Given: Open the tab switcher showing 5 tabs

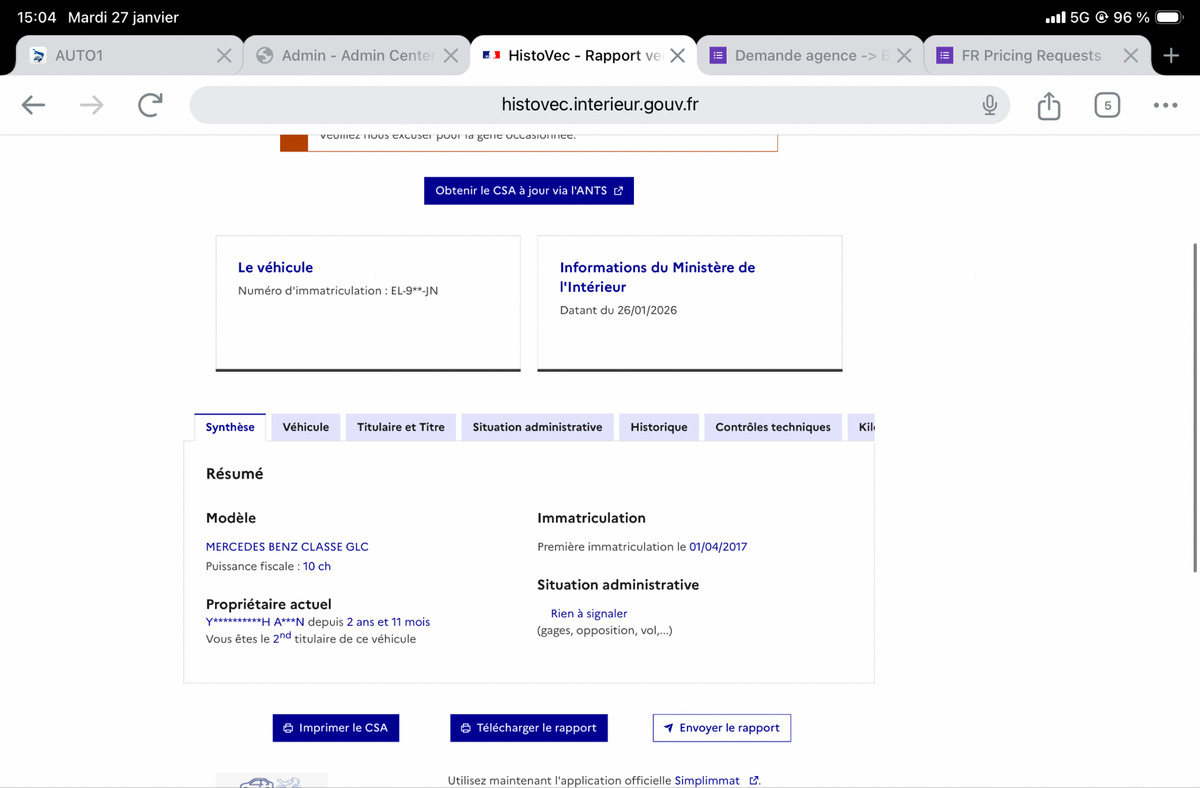Looking at the screenshot, I should click(x=1106, y=105).
